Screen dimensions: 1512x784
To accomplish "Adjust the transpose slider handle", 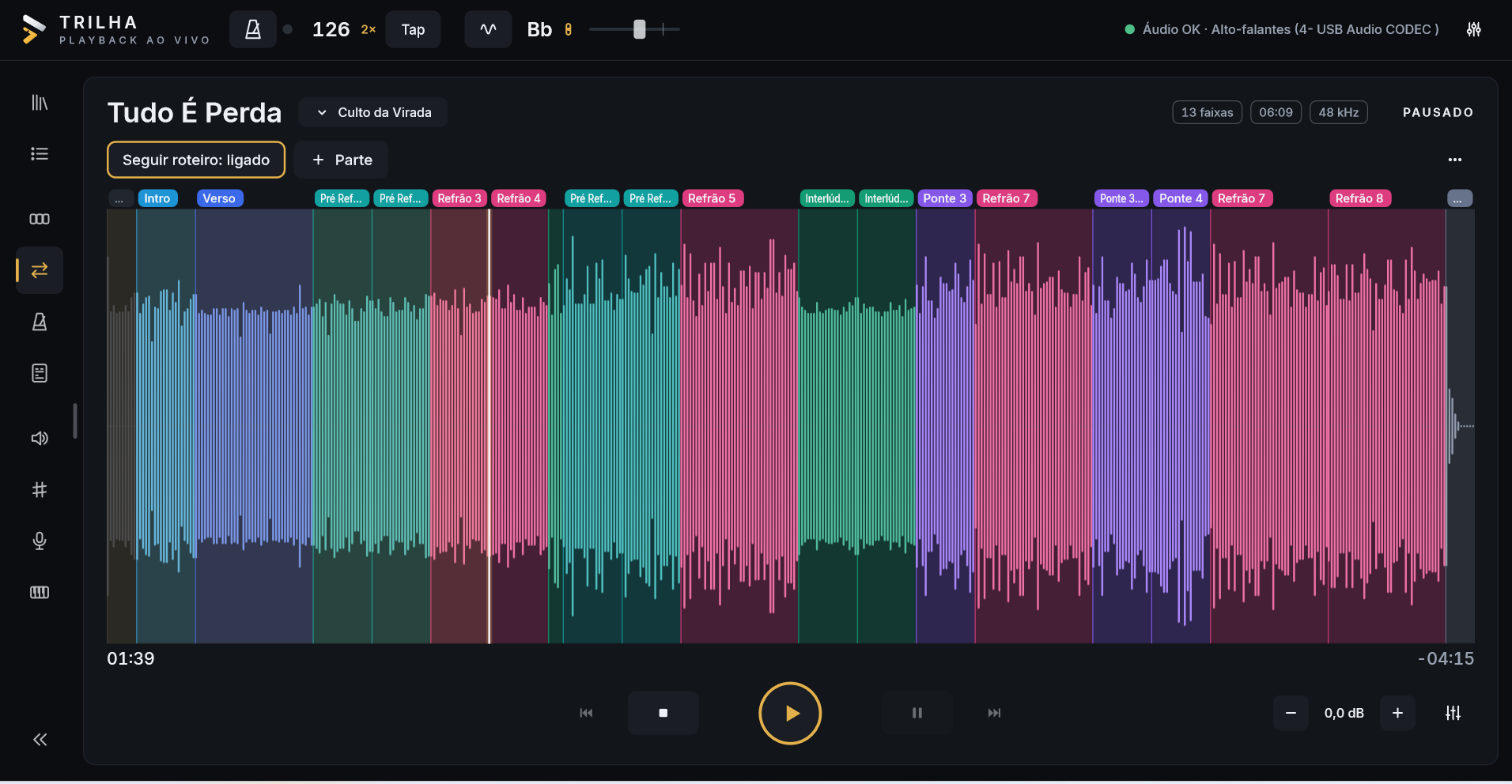I will coord(640,29).
